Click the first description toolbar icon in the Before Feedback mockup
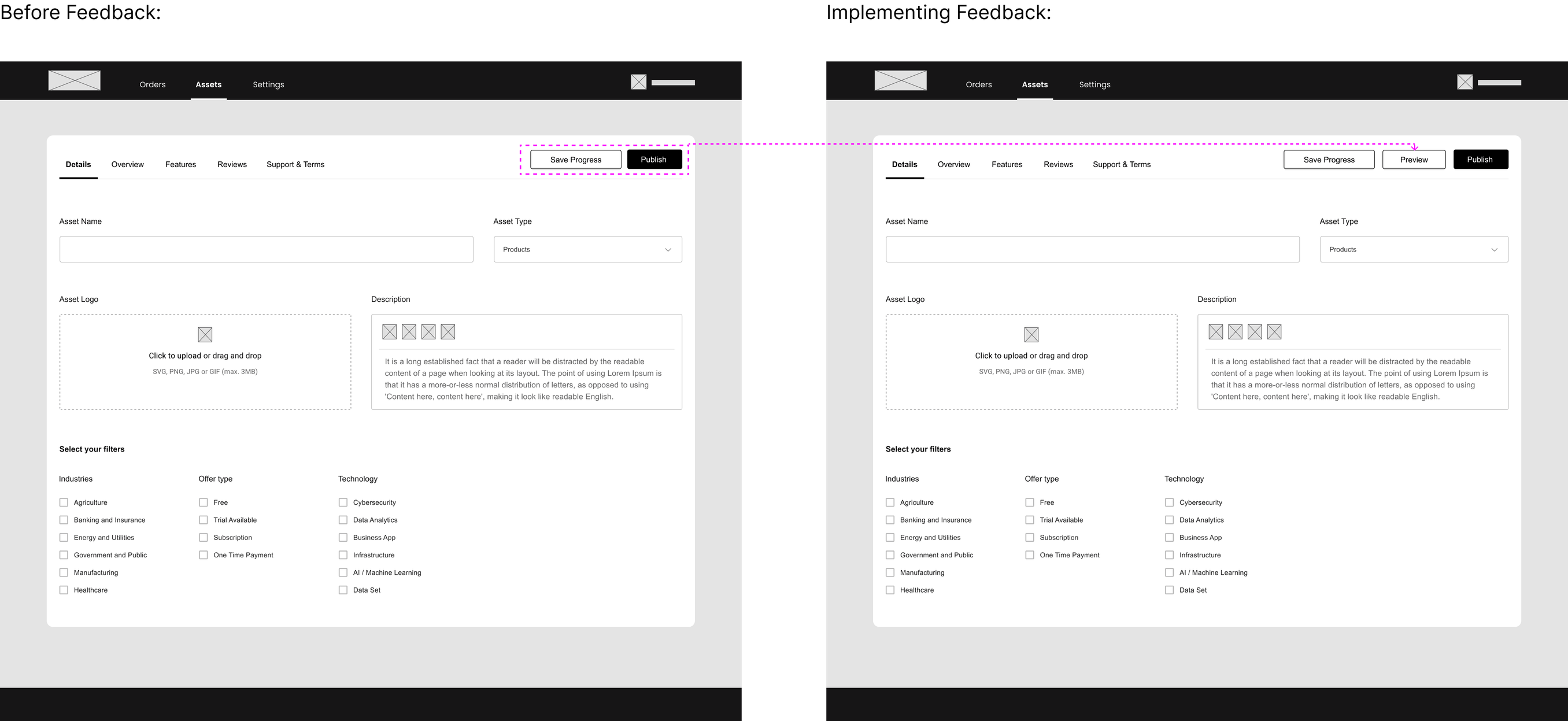 [390, 332]
